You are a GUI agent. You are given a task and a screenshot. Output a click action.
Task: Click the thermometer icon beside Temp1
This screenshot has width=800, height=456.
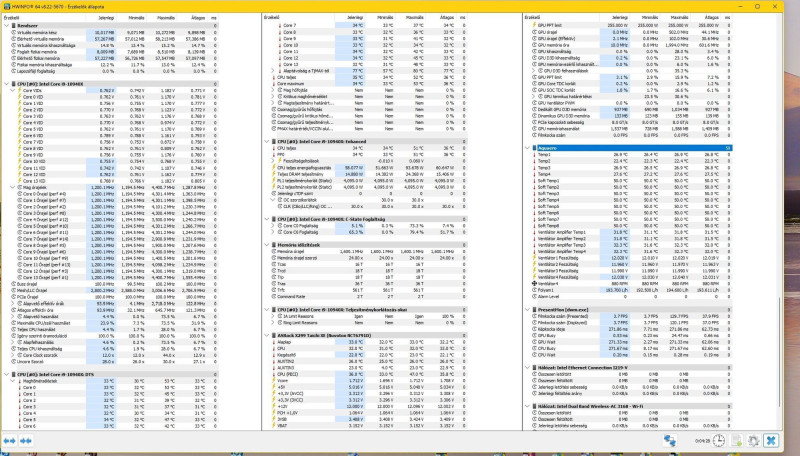point(534,155)
